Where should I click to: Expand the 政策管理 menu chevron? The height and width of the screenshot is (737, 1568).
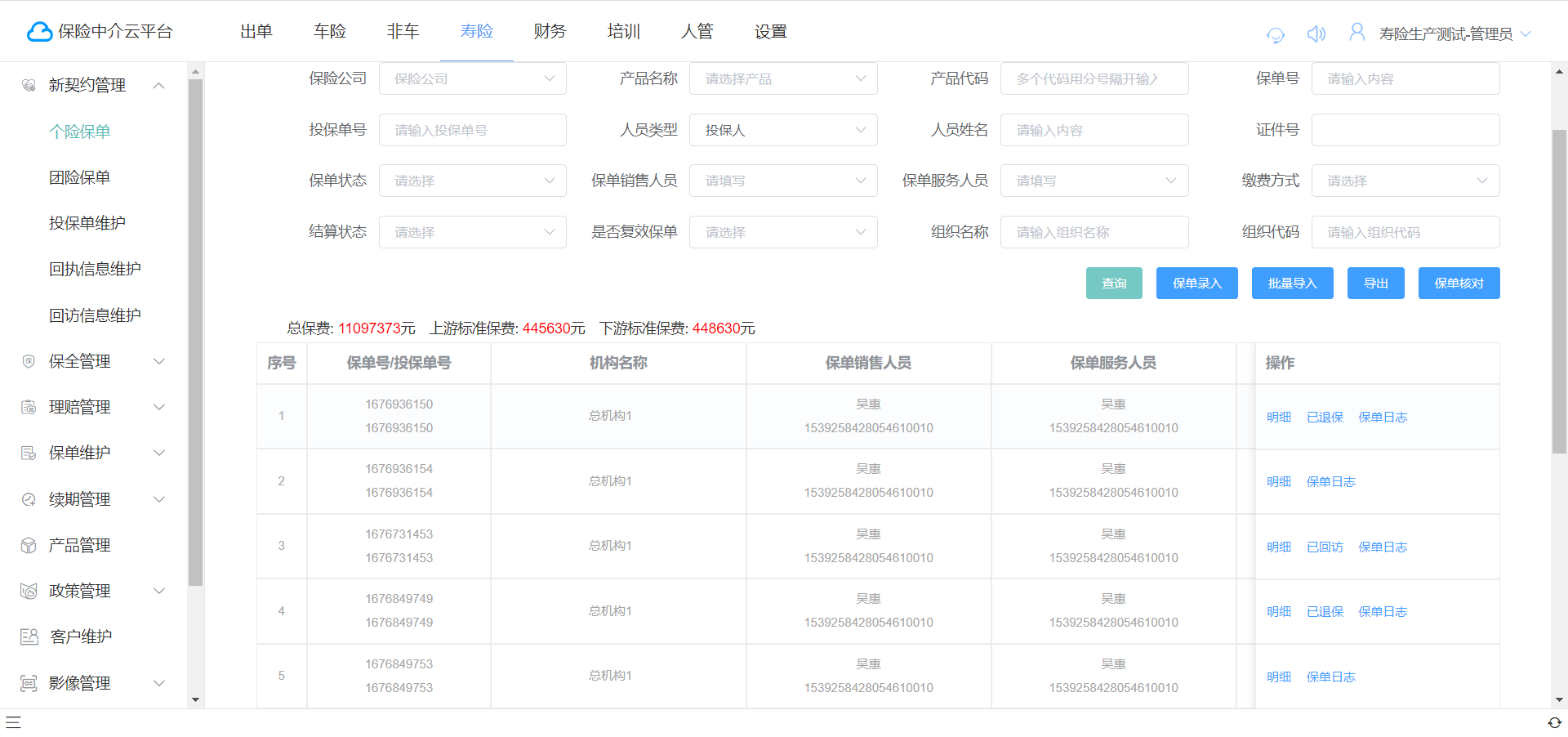[x=159, y=591]
